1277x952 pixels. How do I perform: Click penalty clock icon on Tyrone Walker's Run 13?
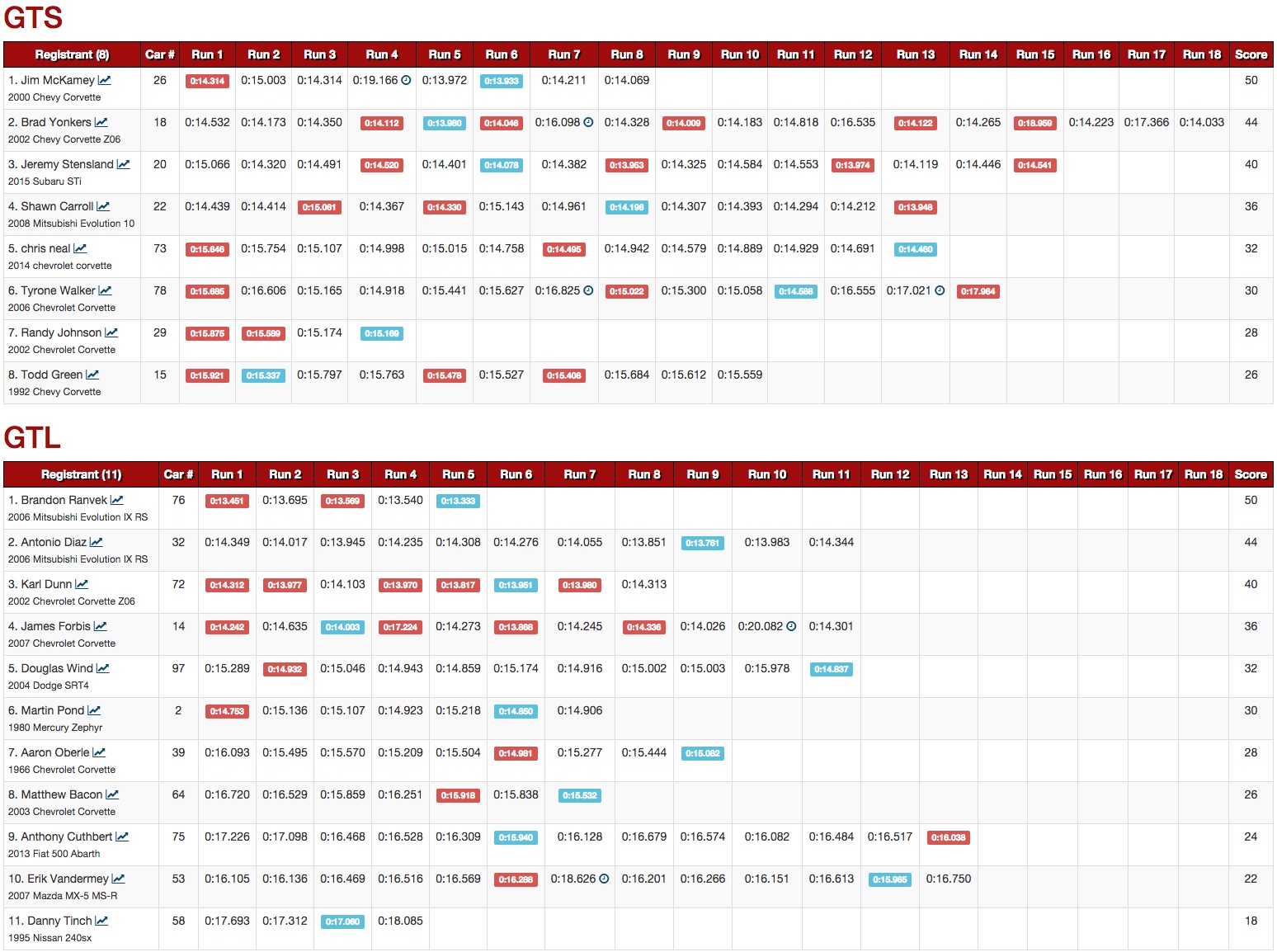(940, 291)
